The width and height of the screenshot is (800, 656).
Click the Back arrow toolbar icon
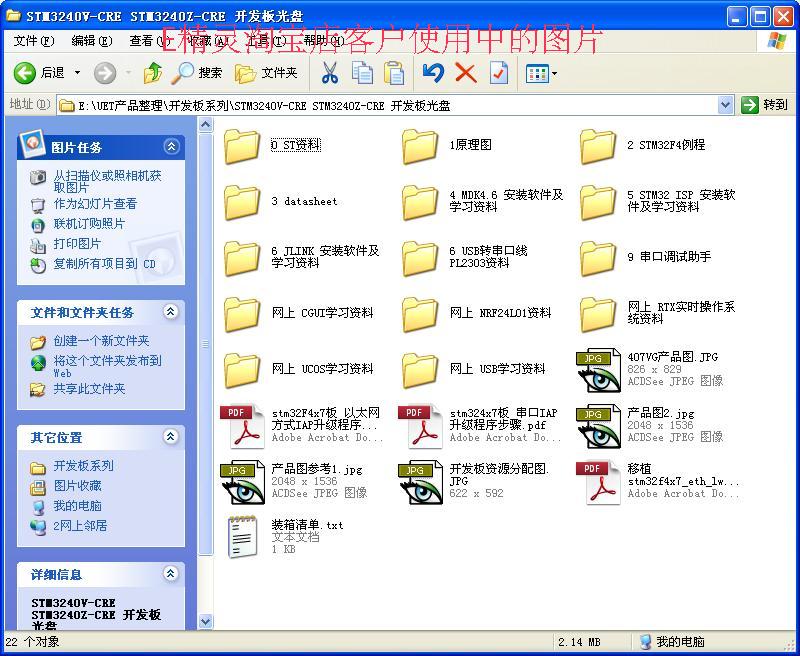tap(24, 73)
